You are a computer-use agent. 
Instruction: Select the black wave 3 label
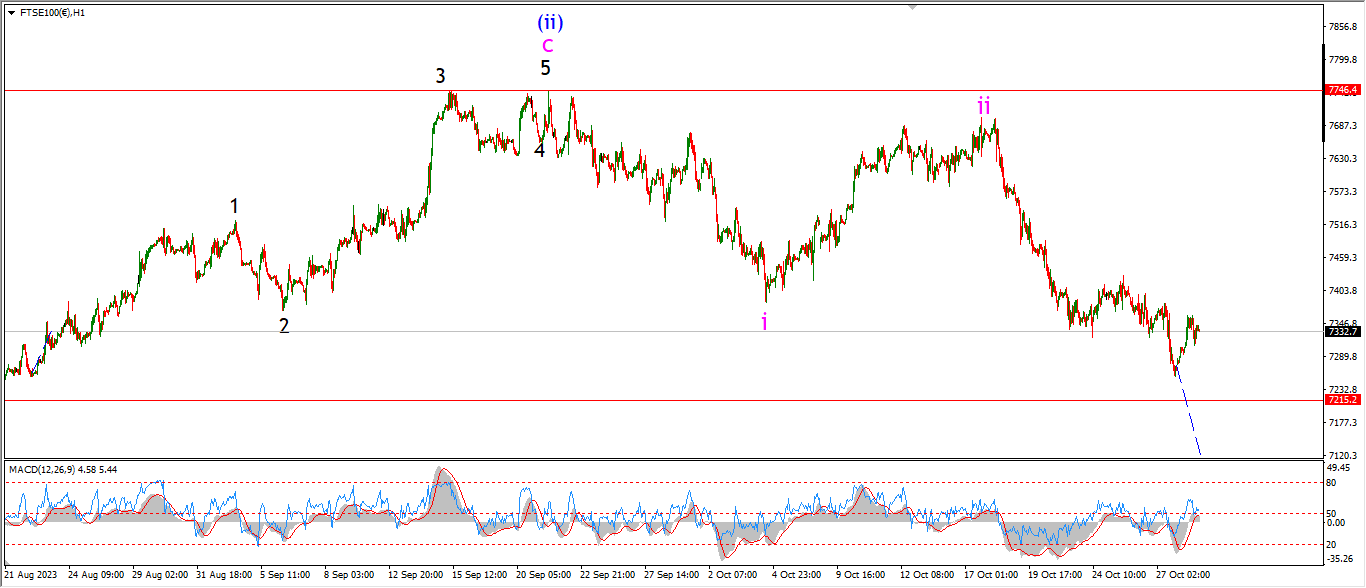(440, 76)
